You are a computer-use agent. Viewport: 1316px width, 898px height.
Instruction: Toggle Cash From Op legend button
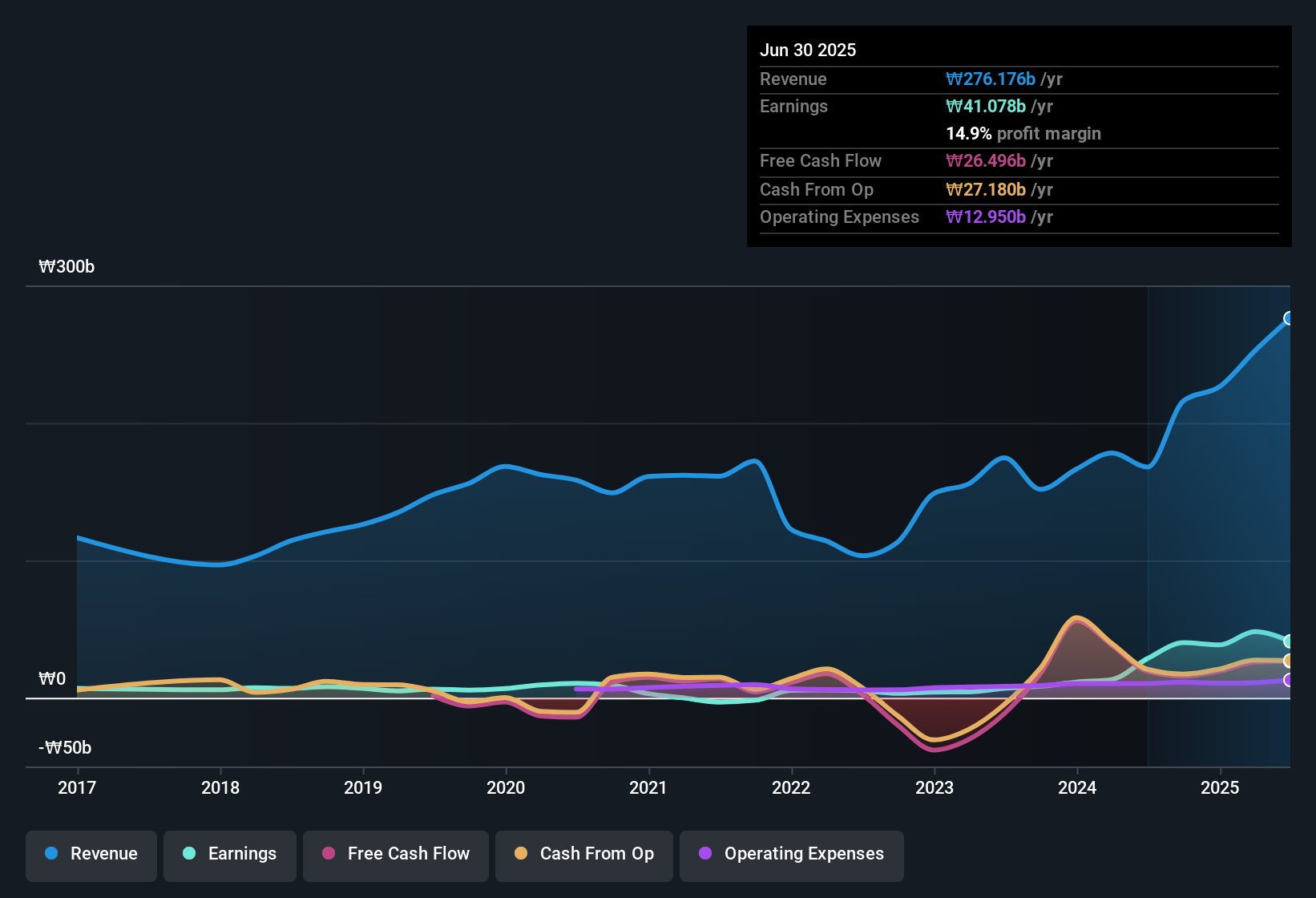(x=584, y=854)
